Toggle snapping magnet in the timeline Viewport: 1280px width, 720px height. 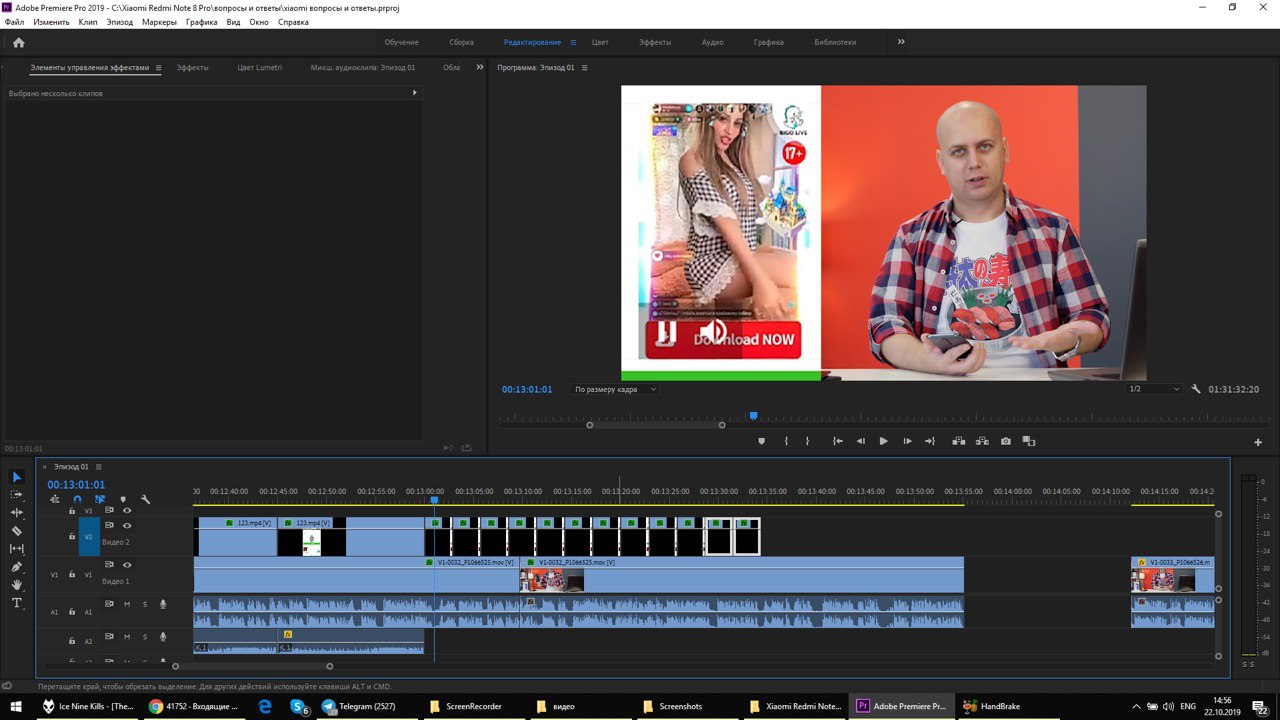[77, 499]
